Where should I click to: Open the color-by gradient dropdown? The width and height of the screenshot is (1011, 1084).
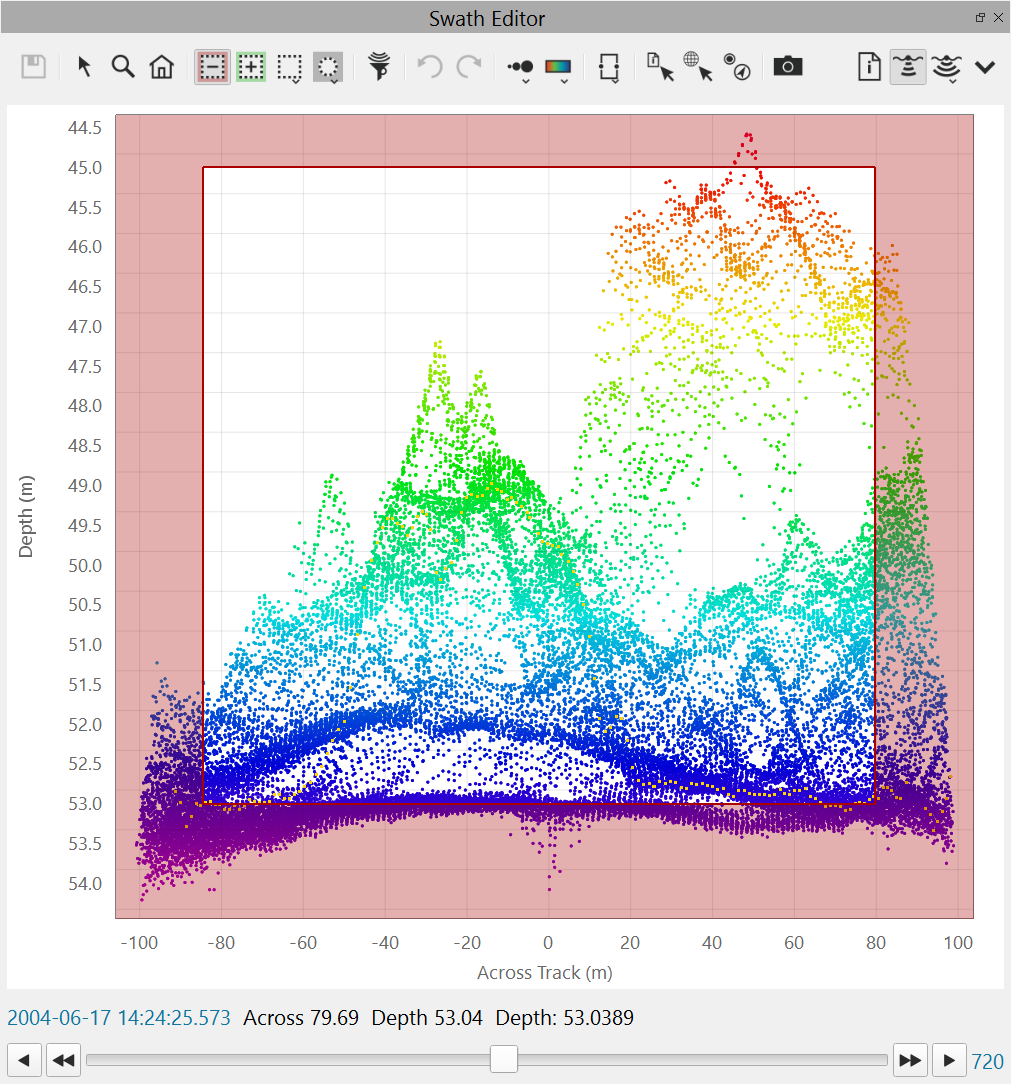pos(558,68)
